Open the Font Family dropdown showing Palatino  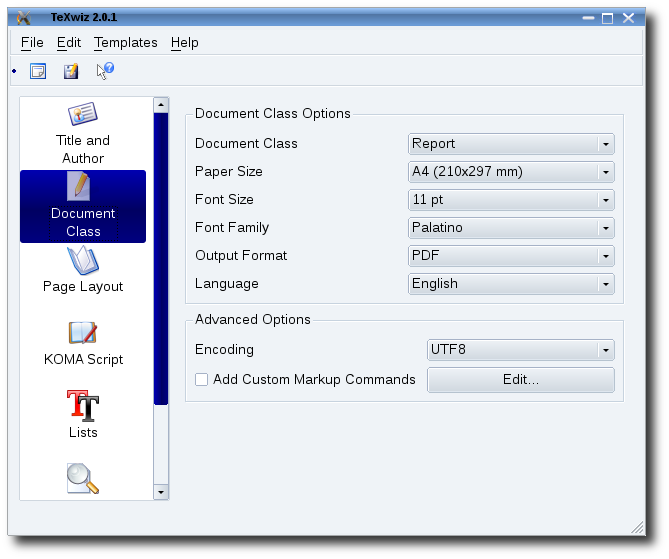(x=511, y=228)
